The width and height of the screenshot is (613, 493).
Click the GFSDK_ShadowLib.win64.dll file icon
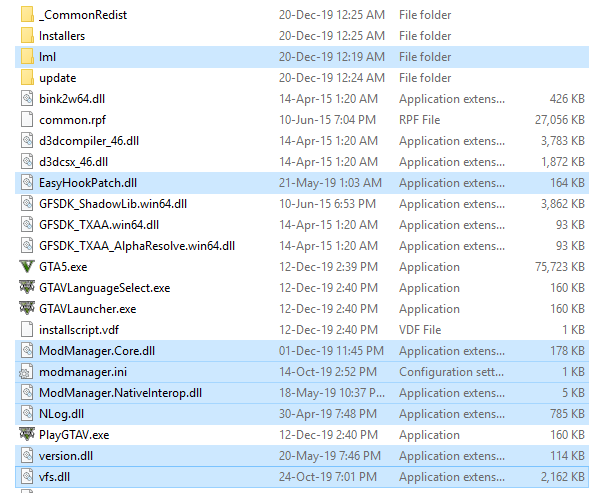pos(27,204)
